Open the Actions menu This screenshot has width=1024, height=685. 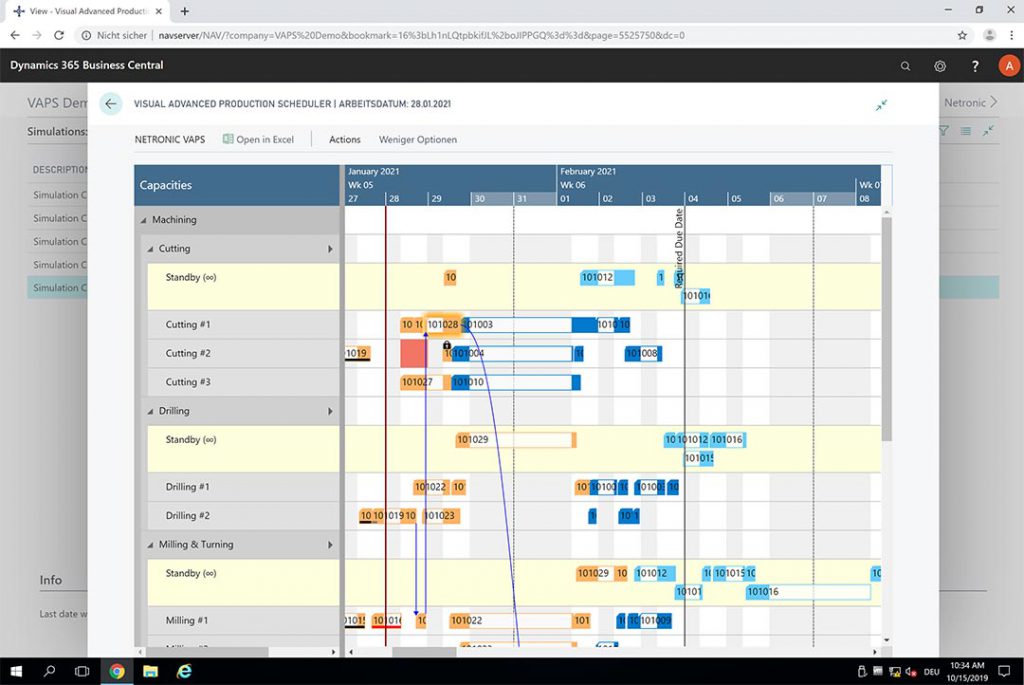(x=344, y=139)
